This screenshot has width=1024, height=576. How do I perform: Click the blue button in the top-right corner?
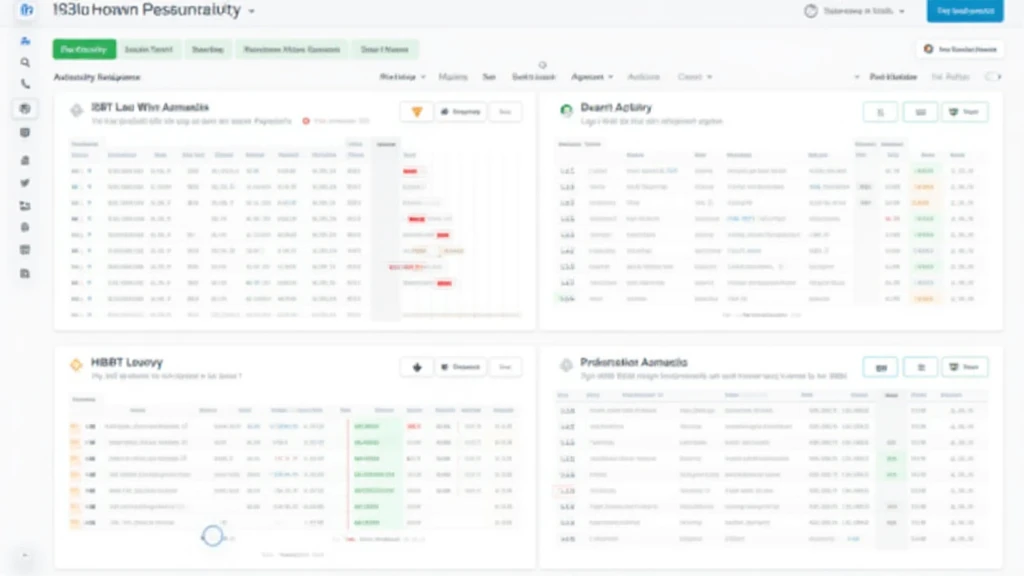[x=964, y=11]
